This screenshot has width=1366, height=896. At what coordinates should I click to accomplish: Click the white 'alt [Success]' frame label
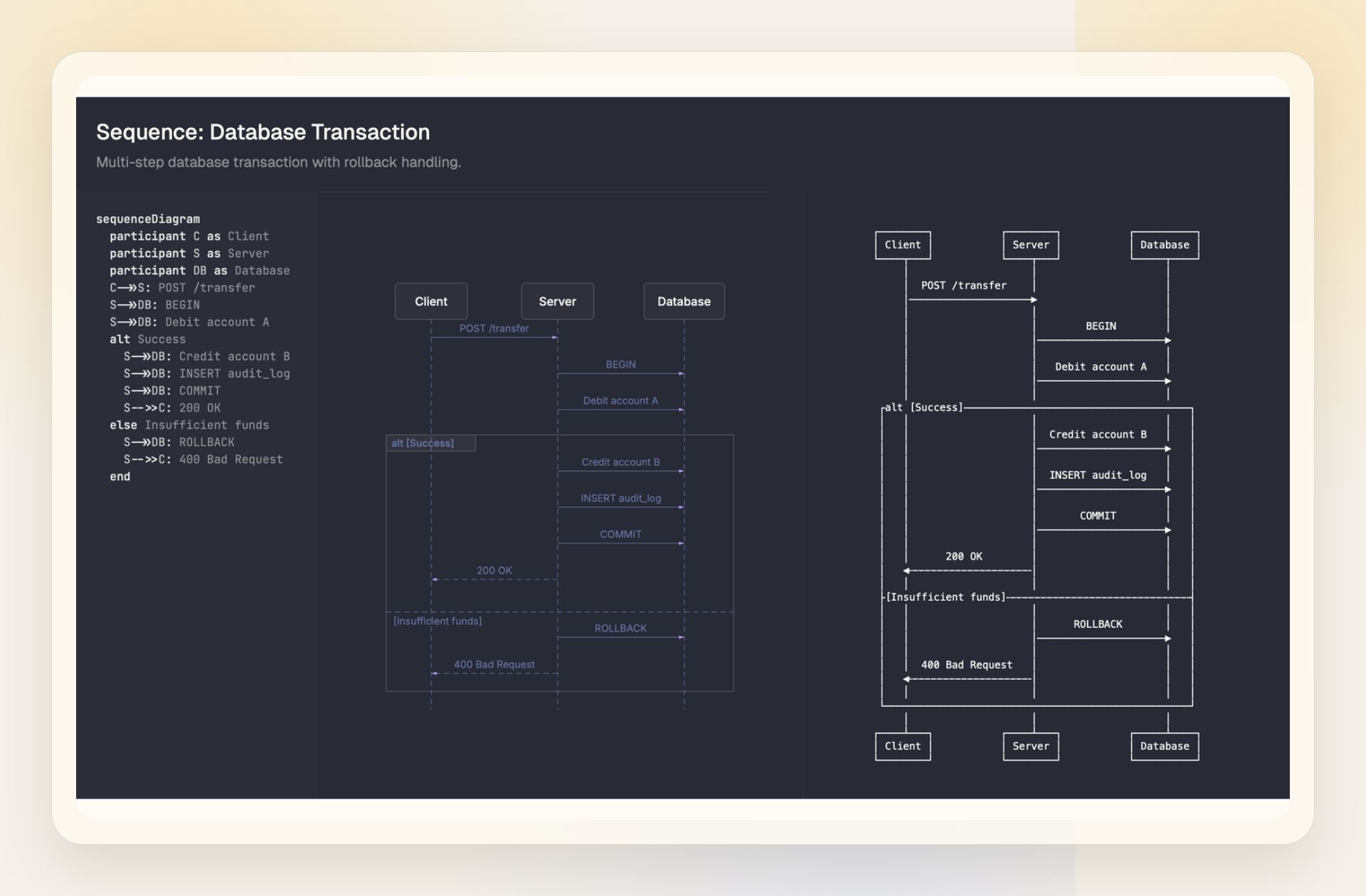tap(924, 407)
